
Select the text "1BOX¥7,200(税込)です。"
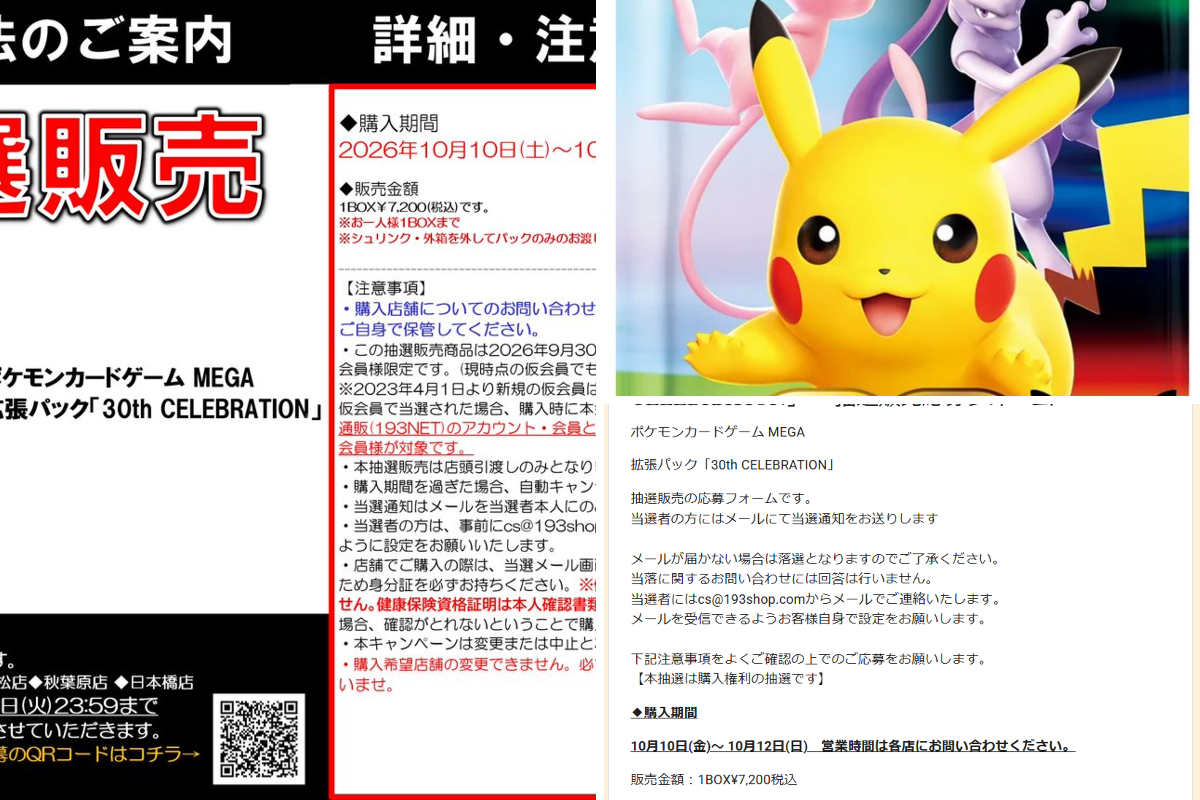click(414, 207)
